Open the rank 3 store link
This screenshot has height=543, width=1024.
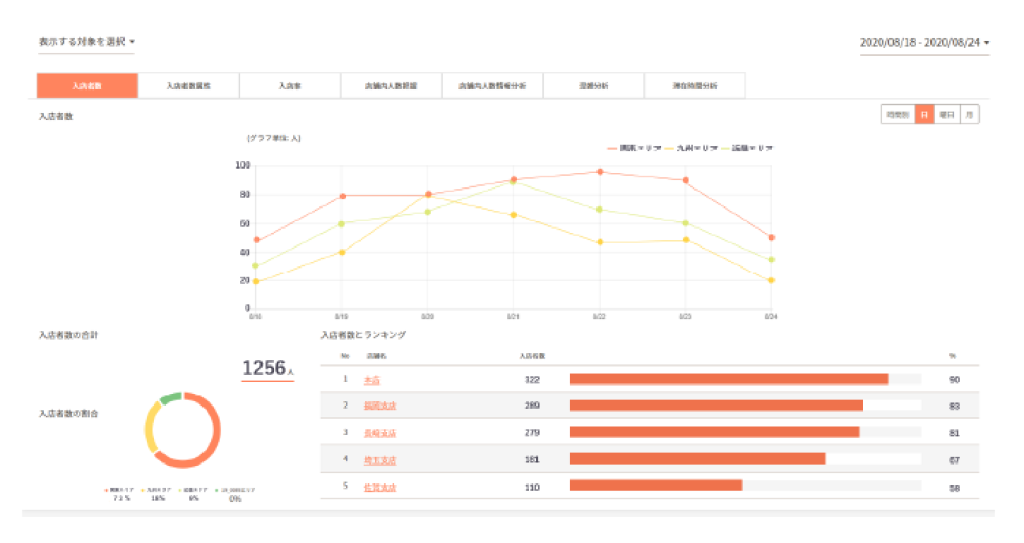tap(379, 433)
